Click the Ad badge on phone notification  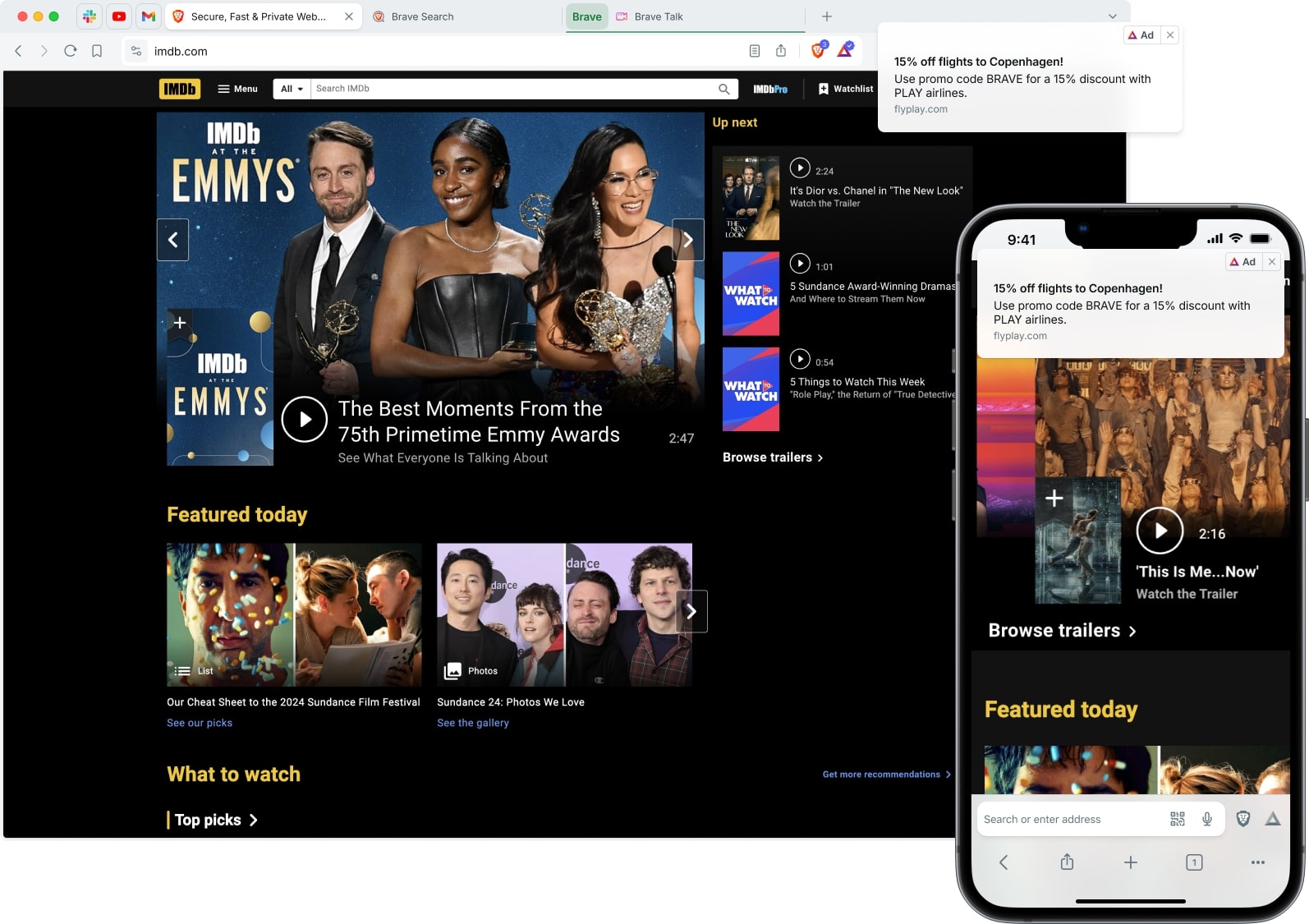tap(1243, 261)
